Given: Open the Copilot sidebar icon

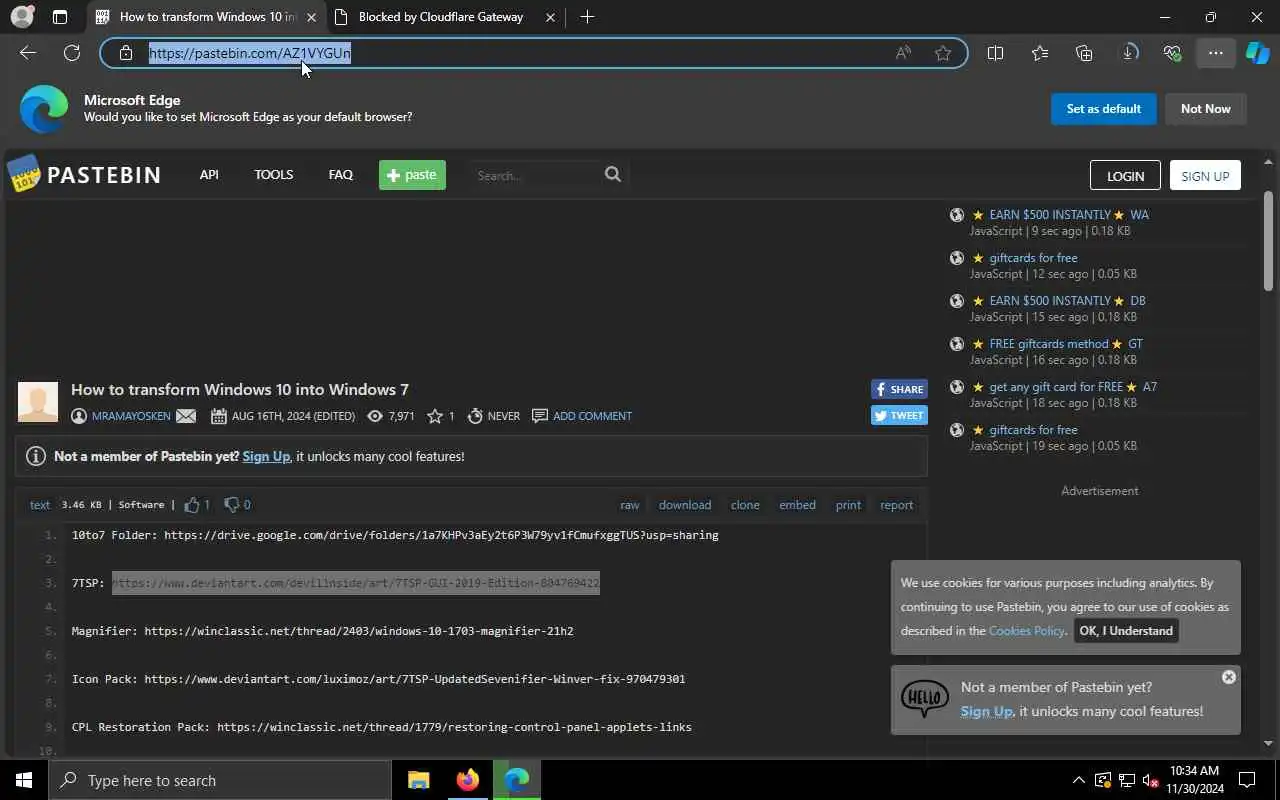Looking at the screenshot, I should pyautogui.click(x=1258, y=53).
